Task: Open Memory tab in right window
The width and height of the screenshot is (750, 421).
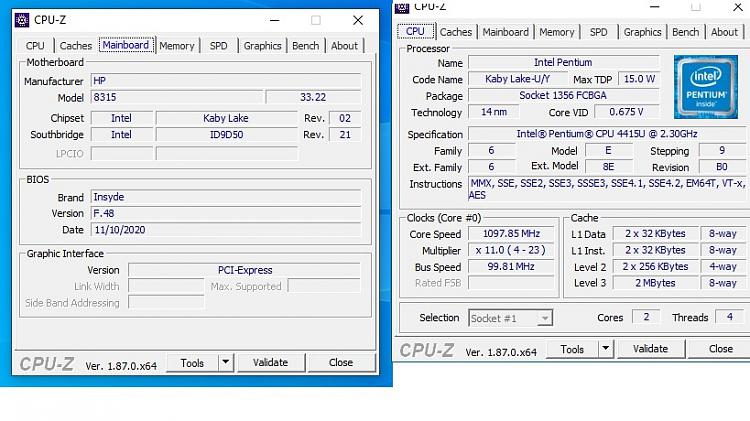Action: (x=557, y=32)
